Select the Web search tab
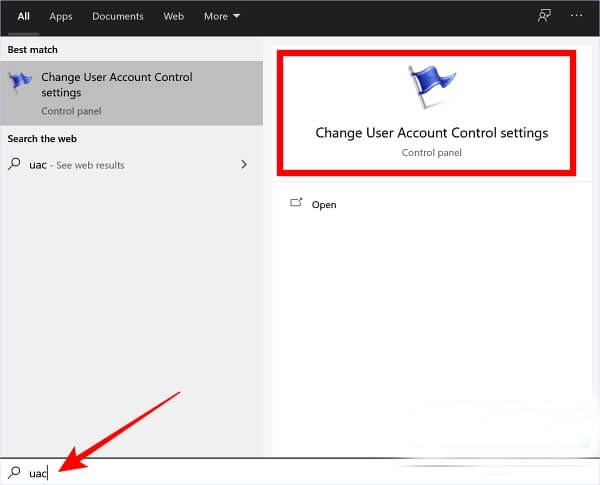The image size is (600, 485). pos(173,16)
